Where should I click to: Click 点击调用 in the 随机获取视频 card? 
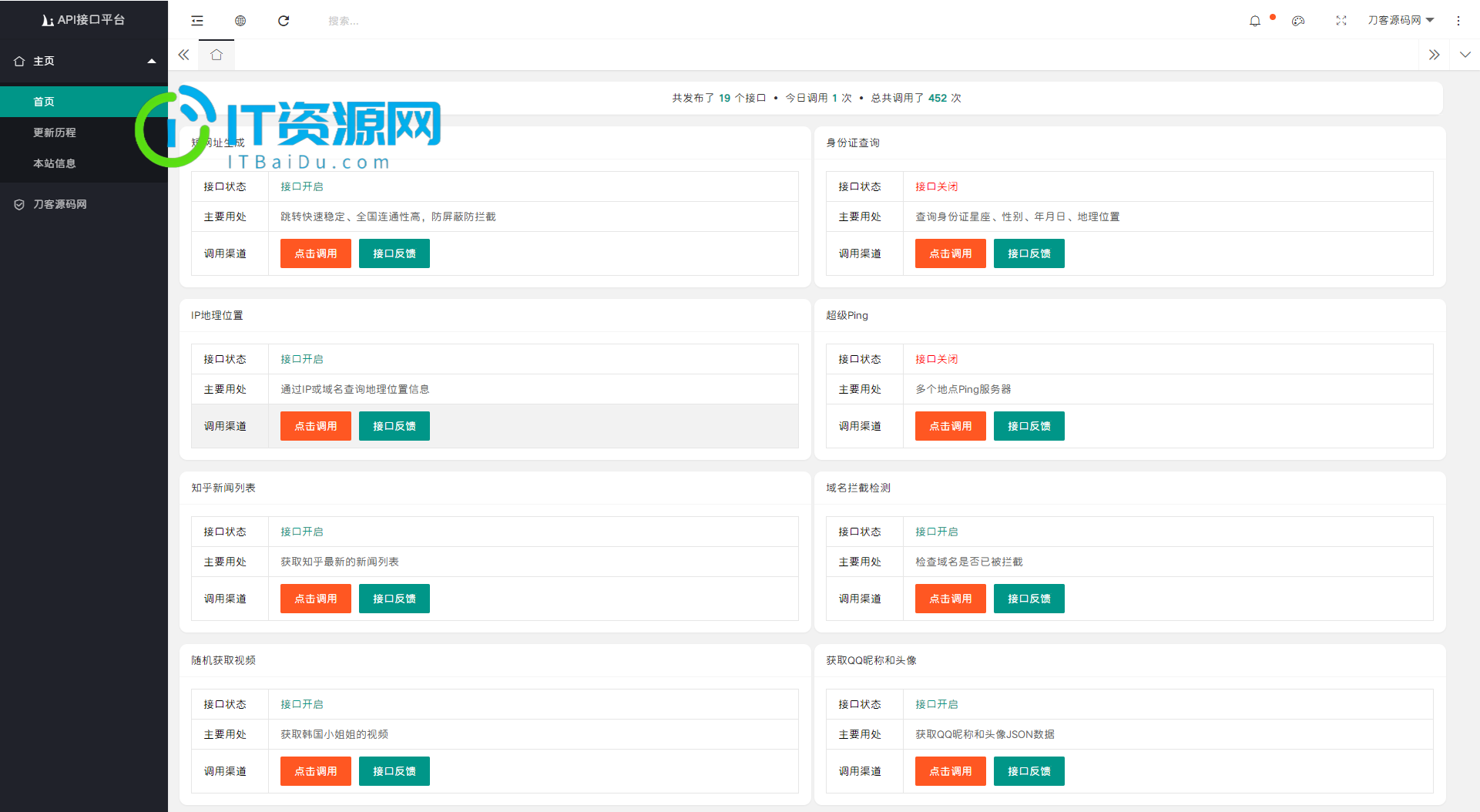(x=316, y=771)
